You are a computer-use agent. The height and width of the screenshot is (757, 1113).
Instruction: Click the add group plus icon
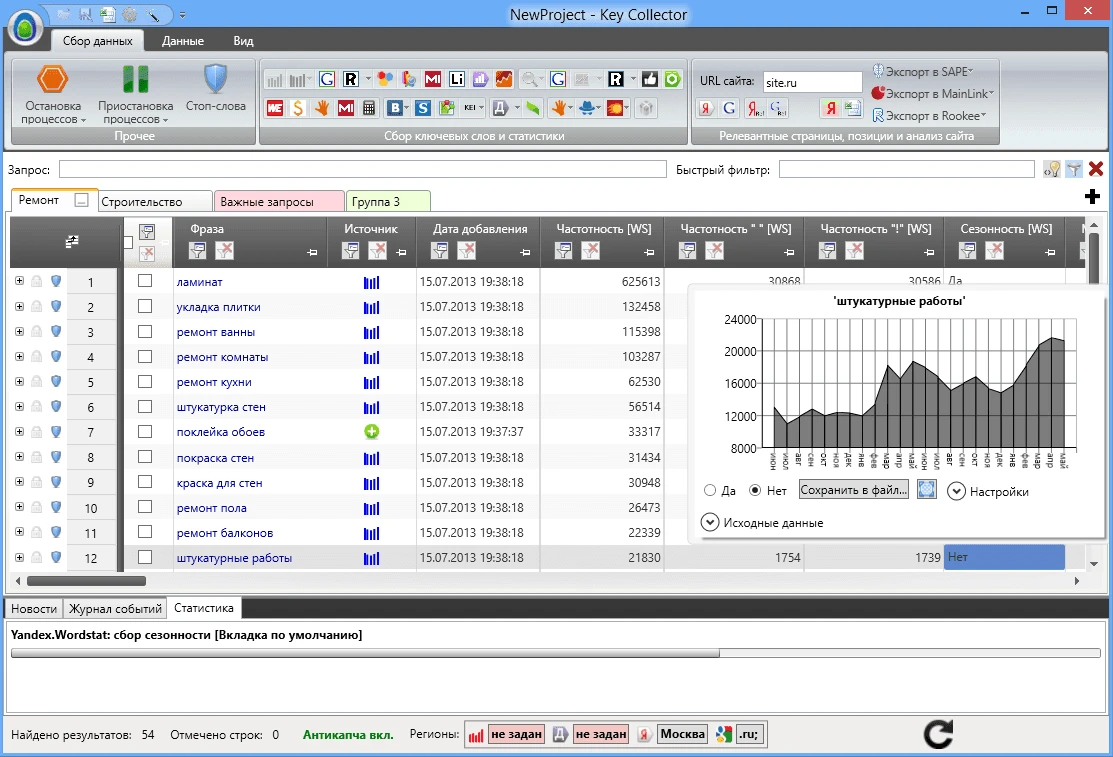(1092, 197)
